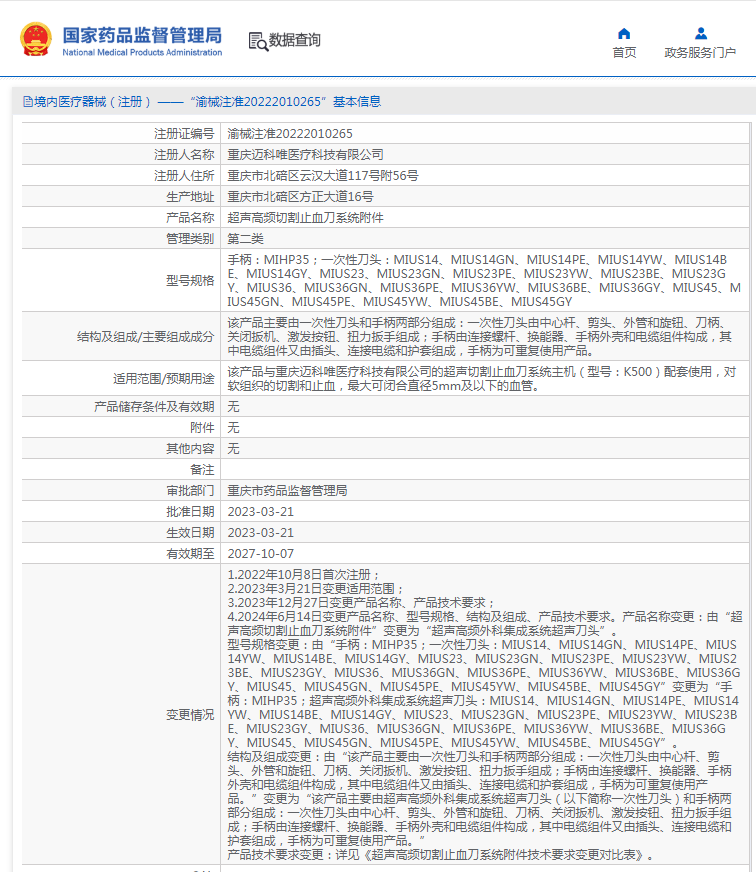This screenshot has height=872, width=756.
Task: Click the document icon before 境内医疗器械
Action: (x=27, y=102)
